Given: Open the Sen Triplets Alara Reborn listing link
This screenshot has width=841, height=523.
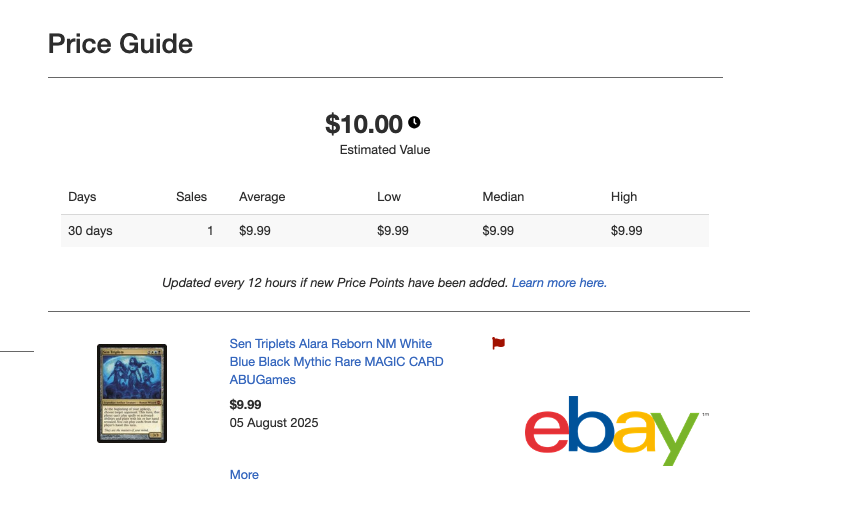Looking at the screenshot, I should pyautogui.click(x=336, y=361).
